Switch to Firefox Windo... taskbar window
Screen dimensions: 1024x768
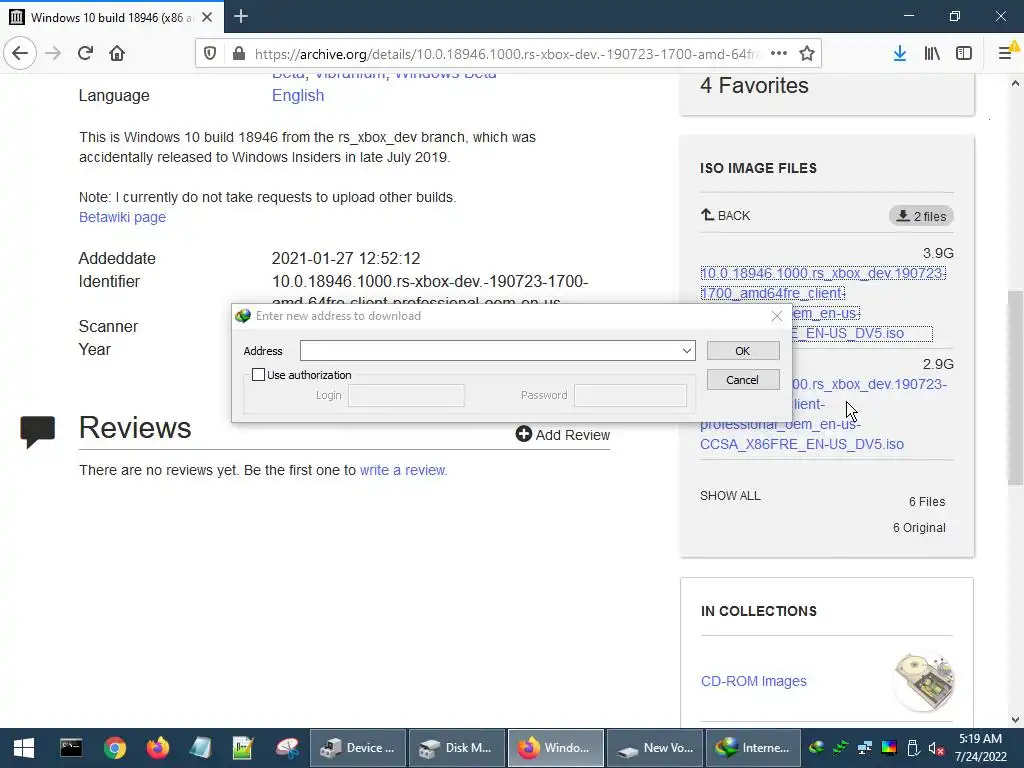tap(556, 748)
